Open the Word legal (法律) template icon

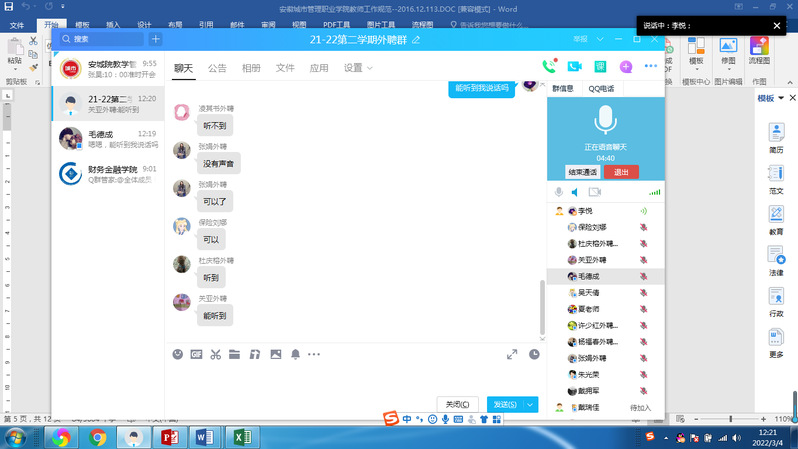[x=776, y=261]
